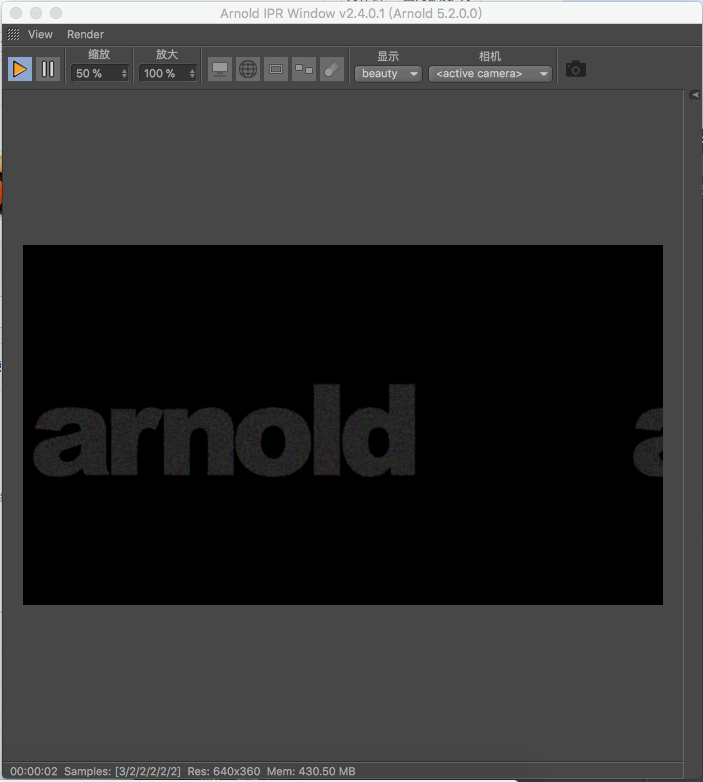
Task: Click the red close window button
Action: pyautogui.click(x=16, y=13)
